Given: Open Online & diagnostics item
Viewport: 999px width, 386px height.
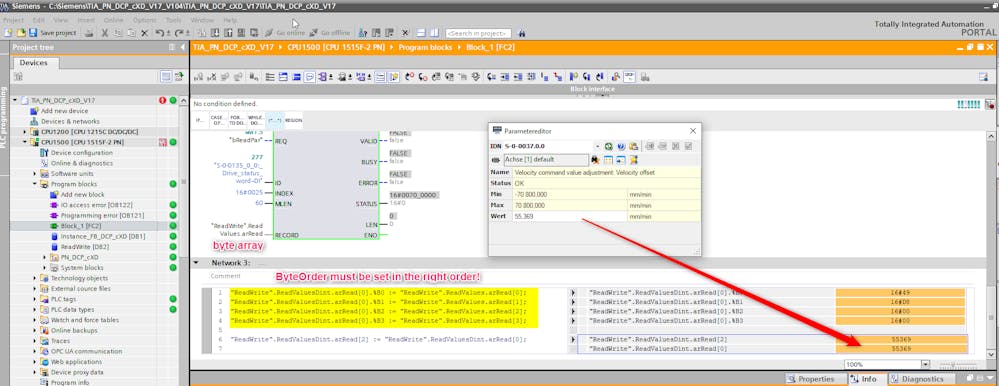Looking at the screenshot, I should 82,163.
